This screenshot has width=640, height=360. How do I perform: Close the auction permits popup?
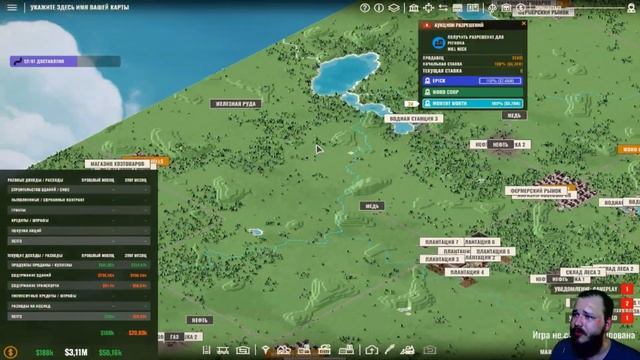coord(524,24)
